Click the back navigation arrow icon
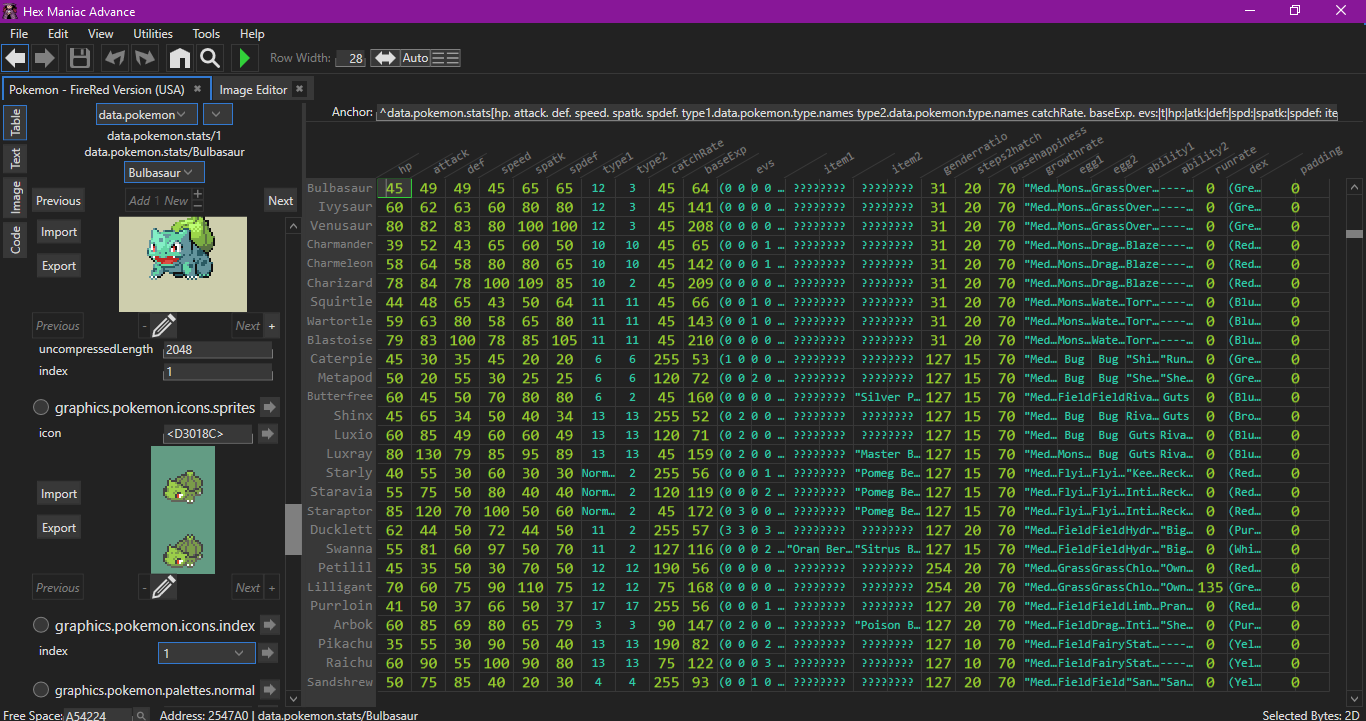This screenshot has width=1366, height=721. pyautogui.click(x=15, y=58)
